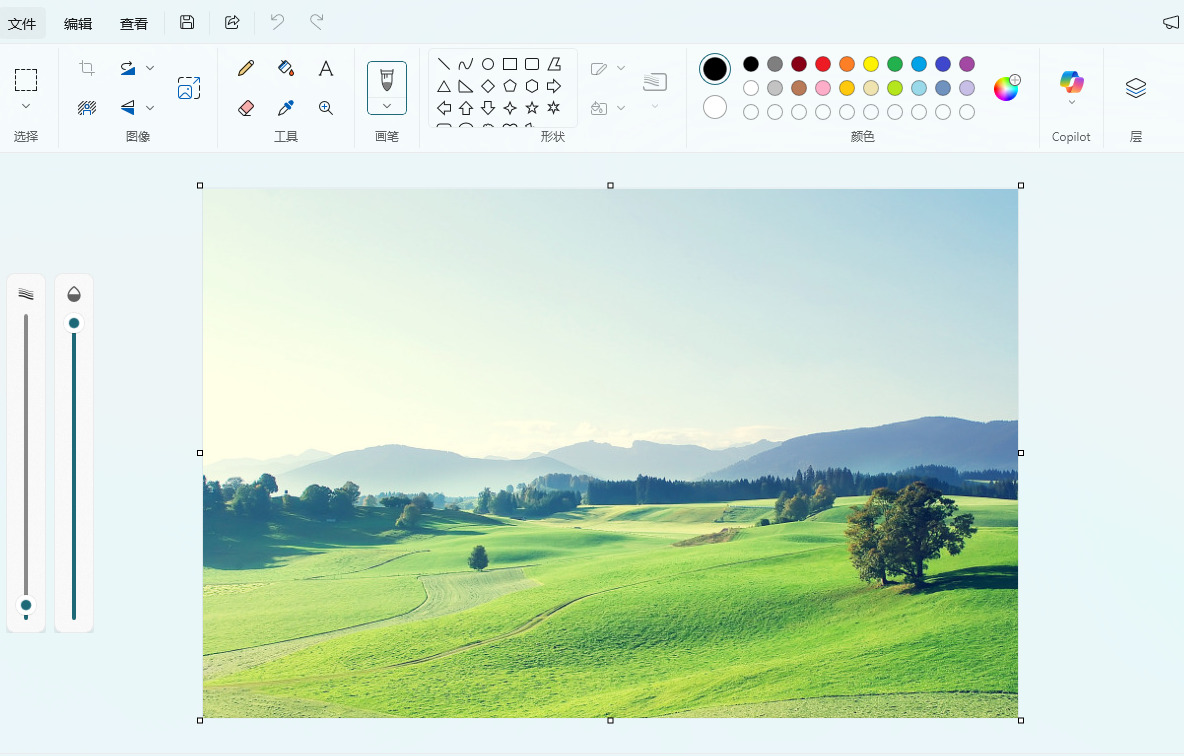Click the megaphone feedback icon
1184x756 pixels.
[1170, 23]
